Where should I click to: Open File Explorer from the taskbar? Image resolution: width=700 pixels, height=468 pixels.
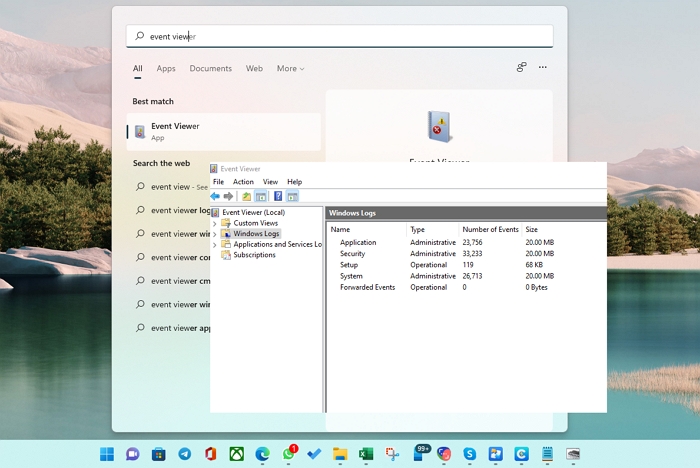(340, 454)
